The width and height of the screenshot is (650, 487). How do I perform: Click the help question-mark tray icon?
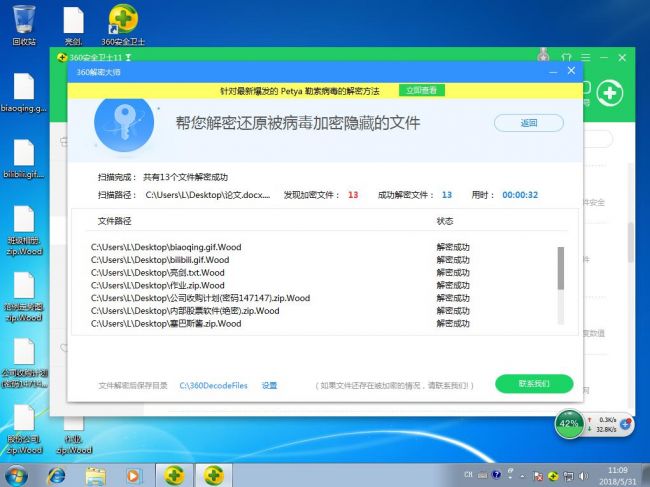(x=496, y=475)
